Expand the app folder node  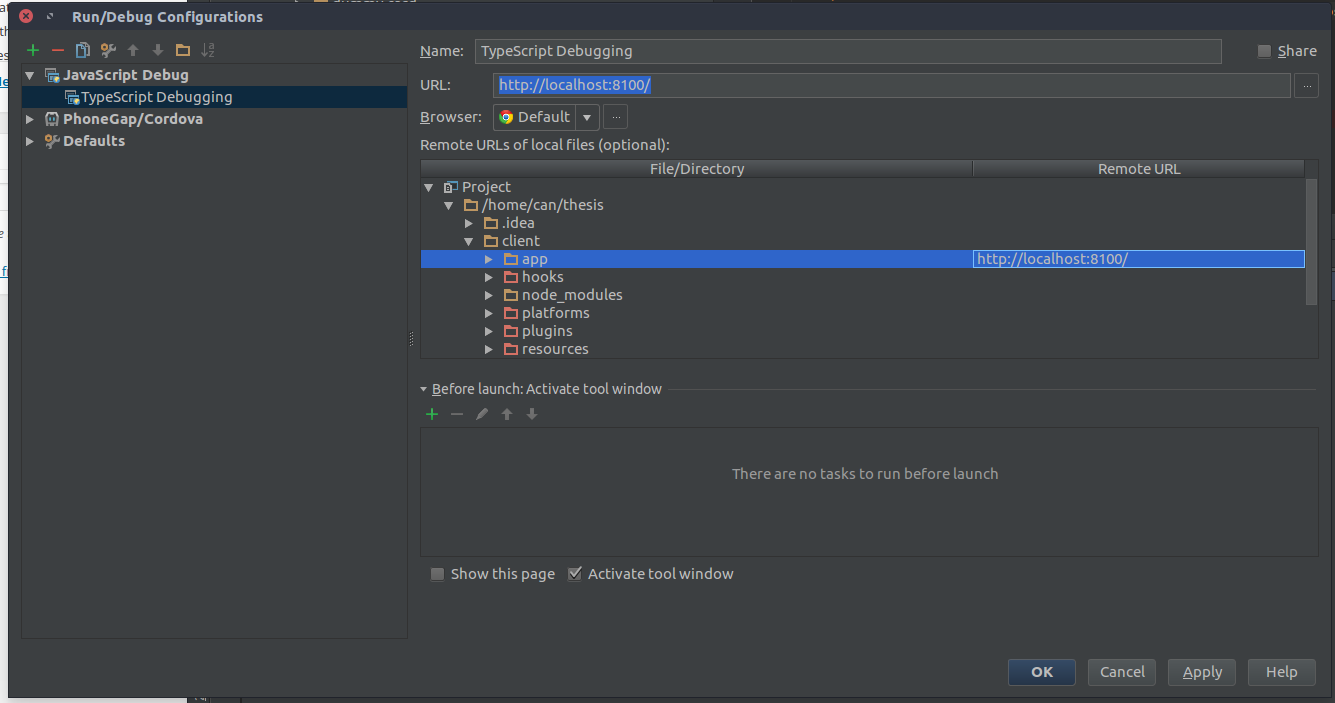coord(489,259)
